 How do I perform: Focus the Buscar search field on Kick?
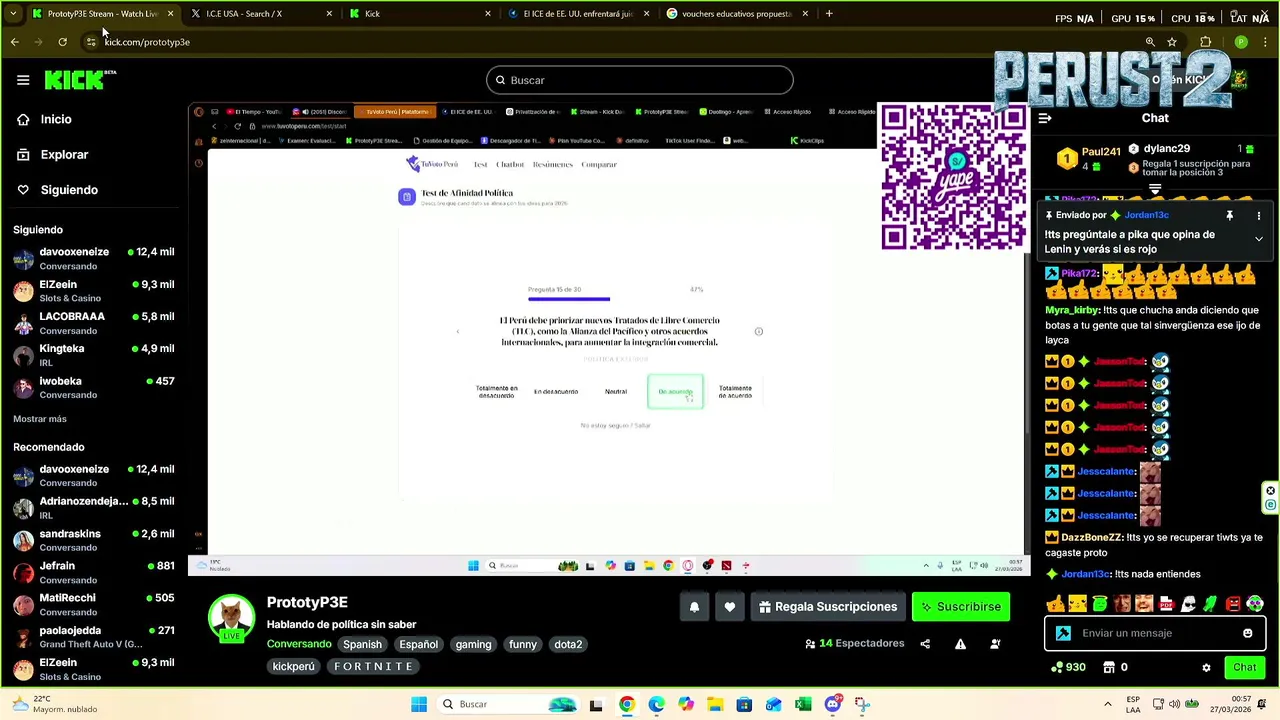(x=640, y=80)
